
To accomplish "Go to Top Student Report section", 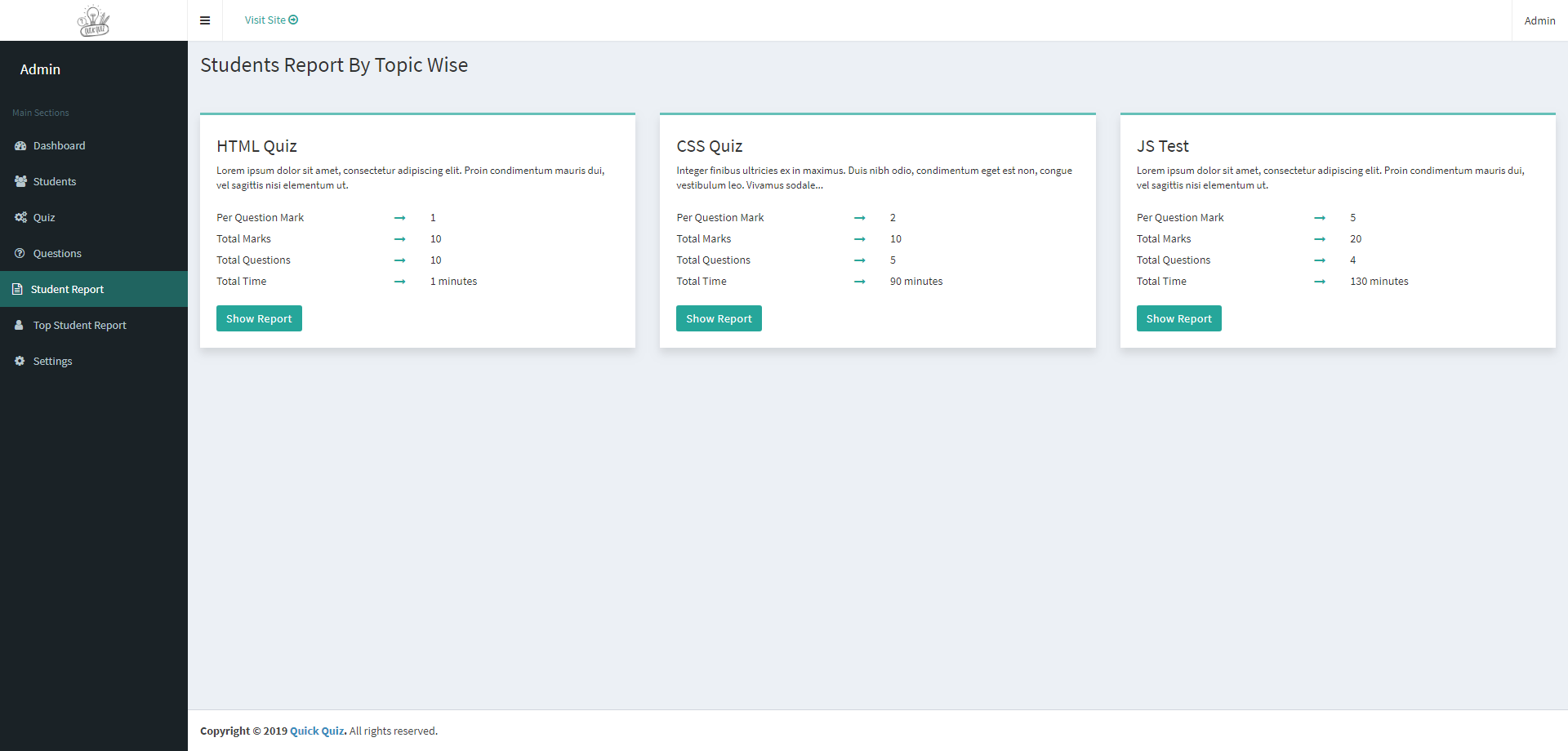I will 80,326.
